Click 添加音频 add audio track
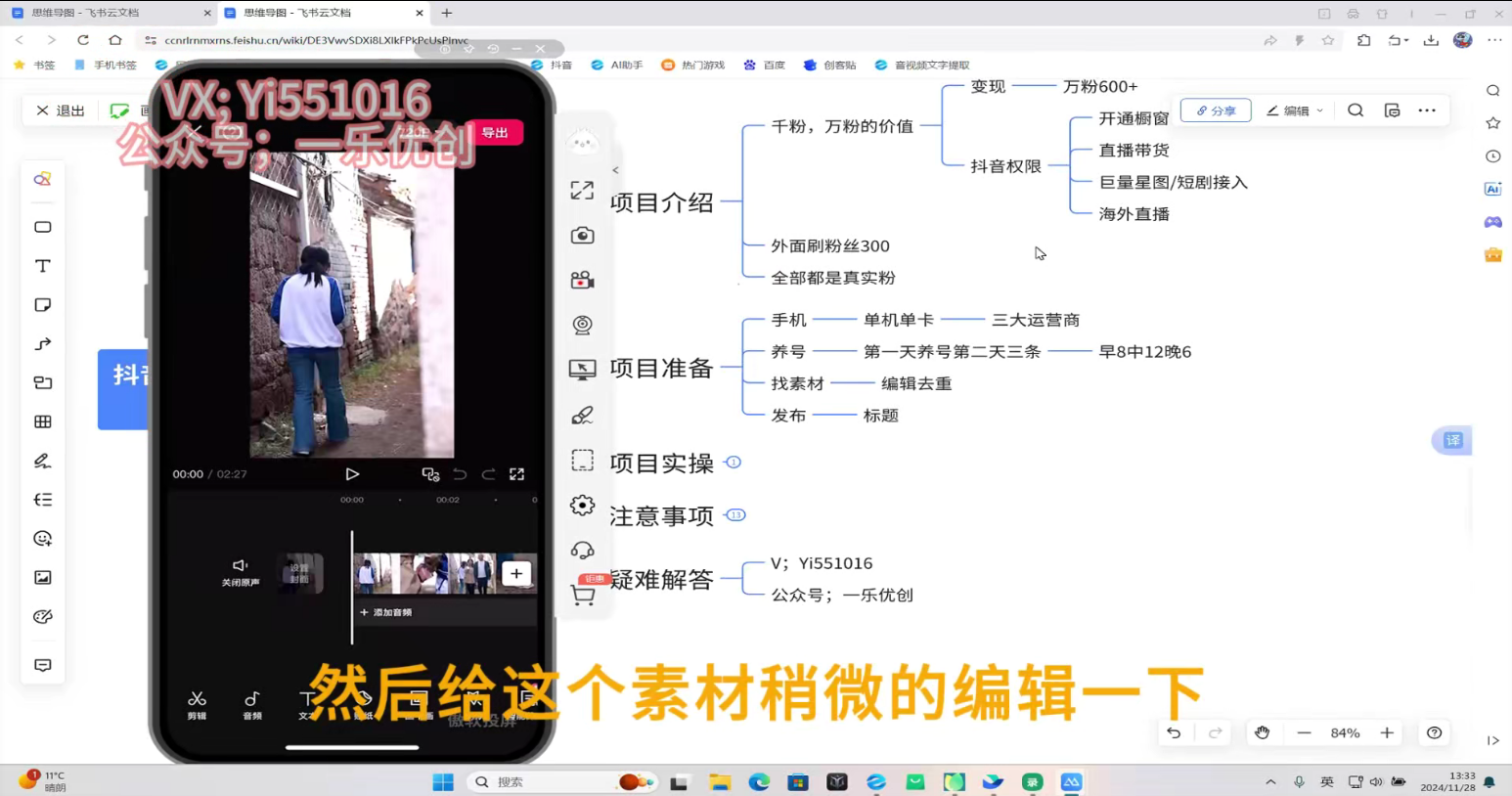Viewport: 1512px width, 796px height. (386, 612)
